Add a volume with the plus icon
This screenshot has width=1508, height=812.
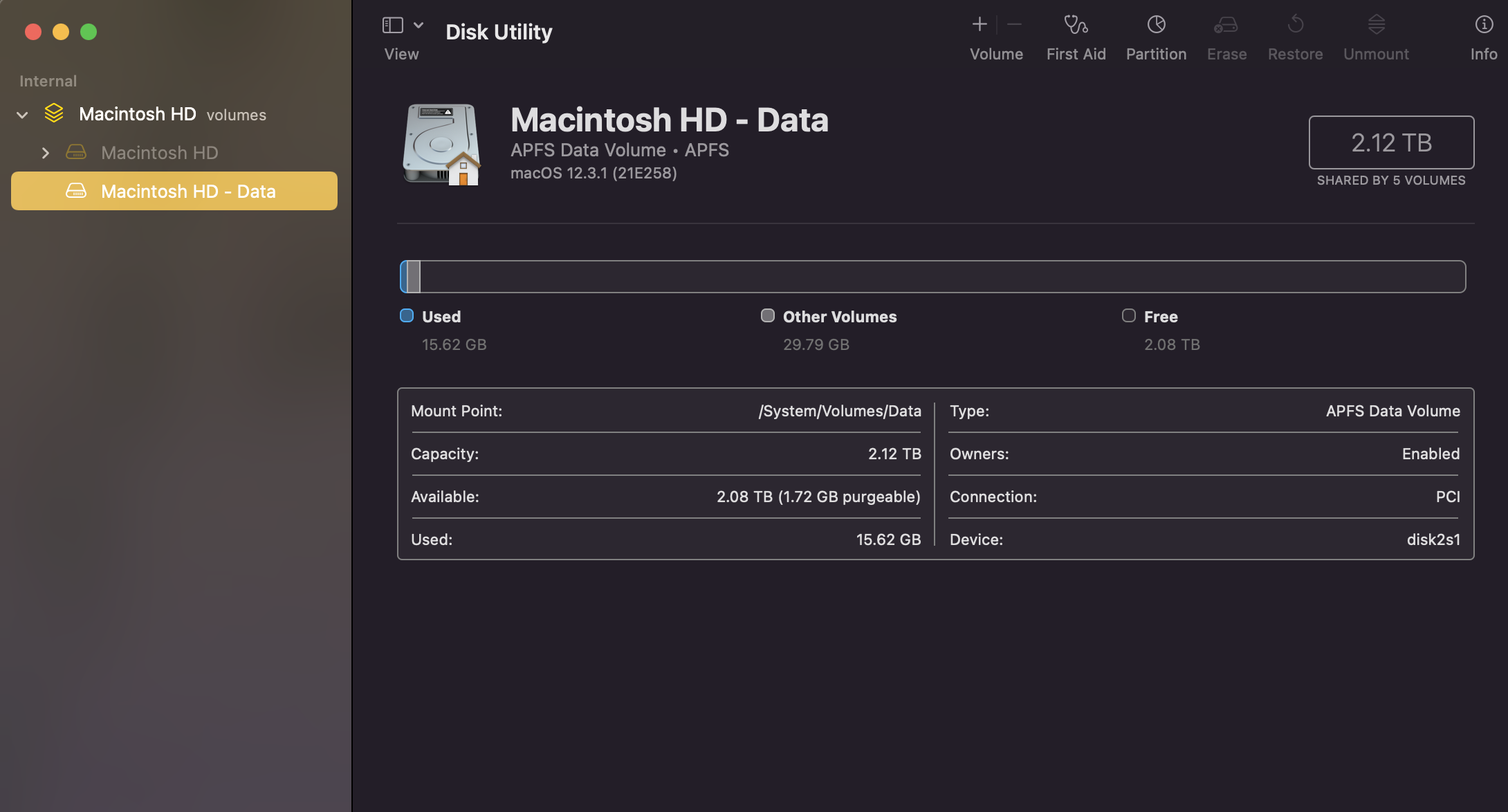pos(980,25)
